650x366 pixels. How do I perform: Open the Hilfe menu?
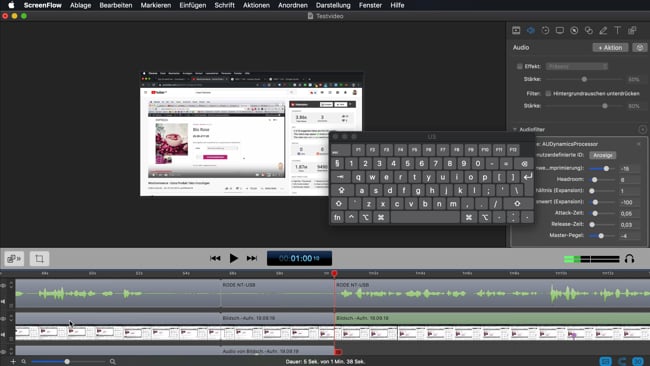tap(397, 5)
